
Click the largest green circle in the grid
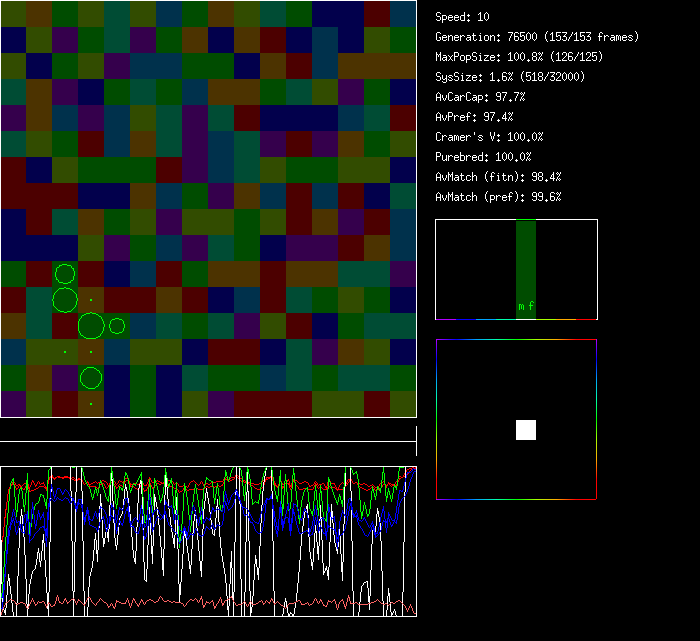pos(91,326)
